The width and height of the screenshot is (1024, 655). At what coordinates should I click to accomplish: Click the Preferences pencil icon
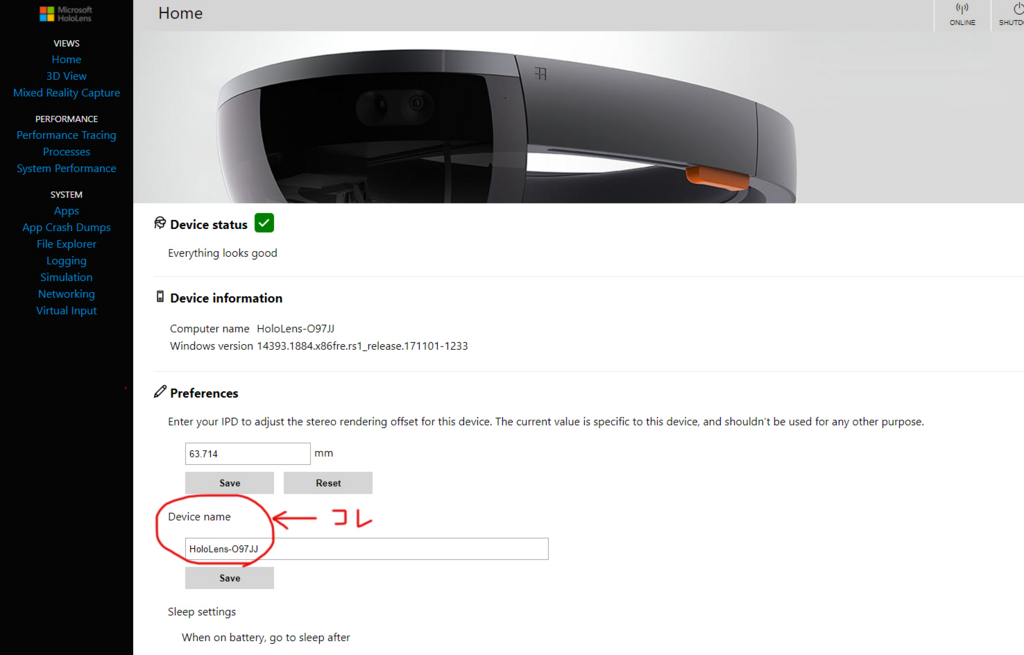(160, 392)
